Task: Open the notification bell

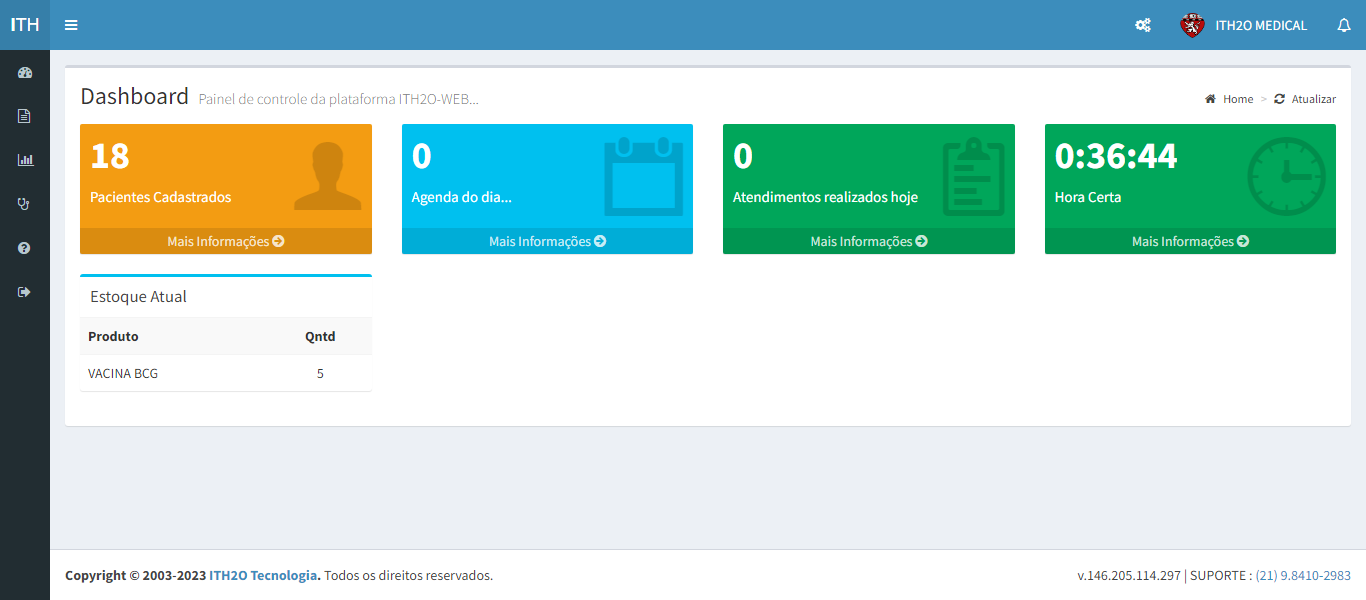Action: [x=1344, y=25]
